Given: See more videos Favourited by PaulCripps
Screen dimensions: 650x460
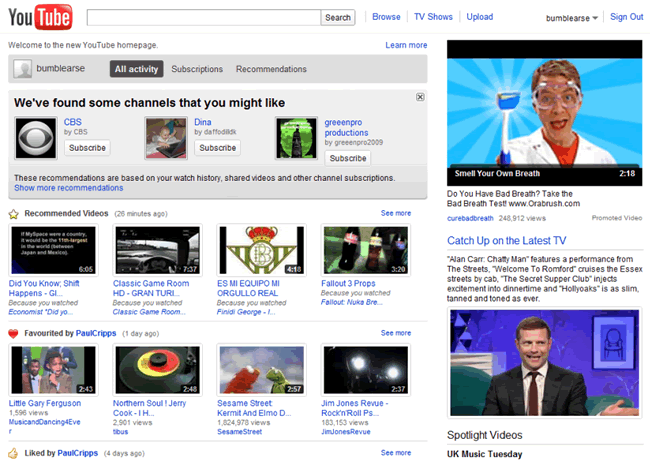Looking at the screenshot, I should [396, 333].
